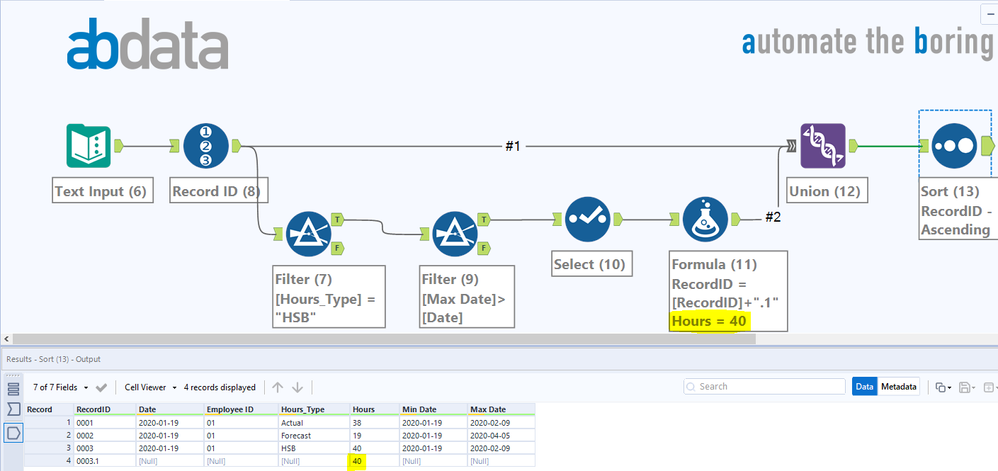
Task: Click Filter (7) False output anchor
Action: click(x=338, y=248)
